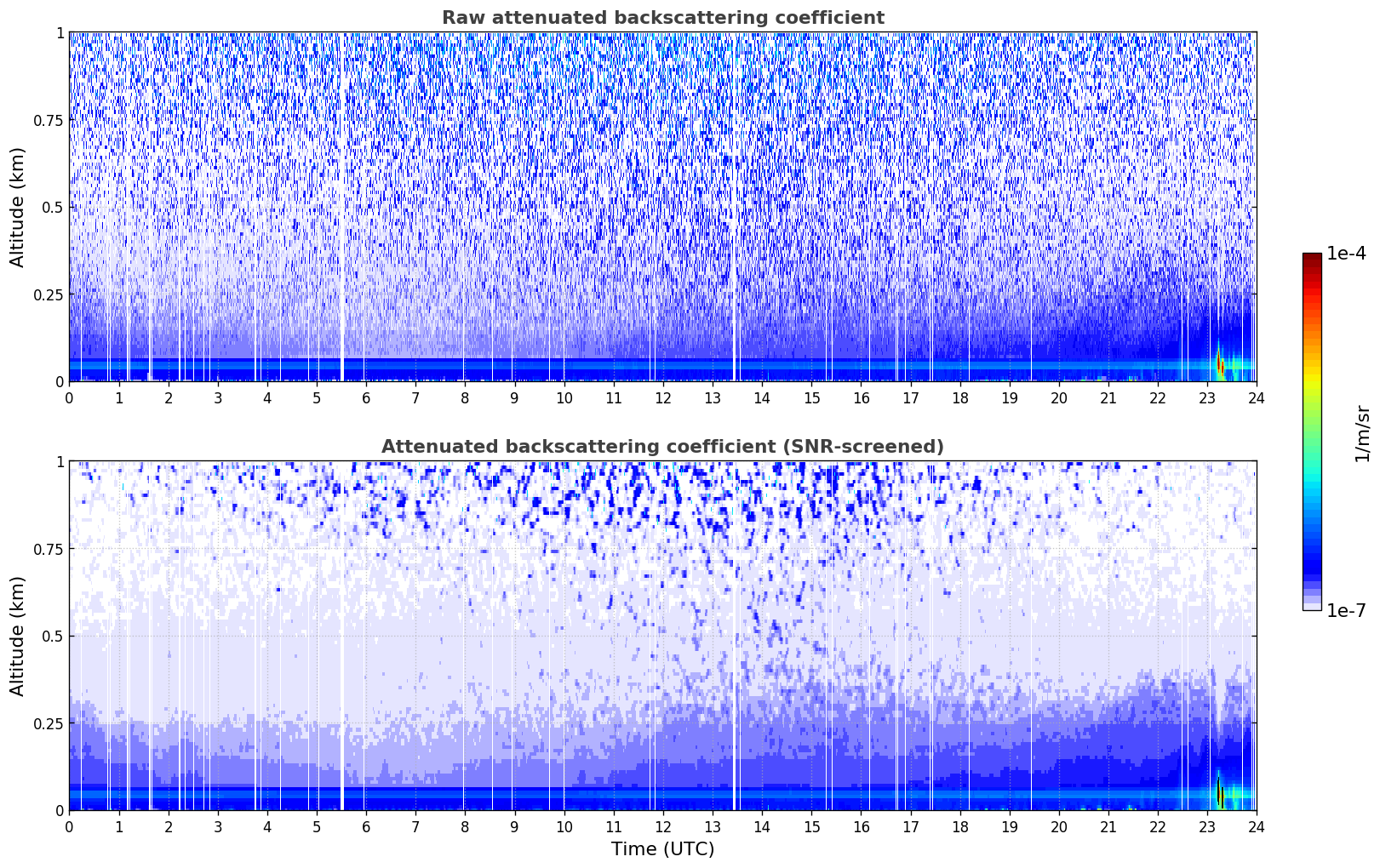
Task: Click the '20' hour tick under the SNR-screened plot
Action: [x=1059, y=826]
